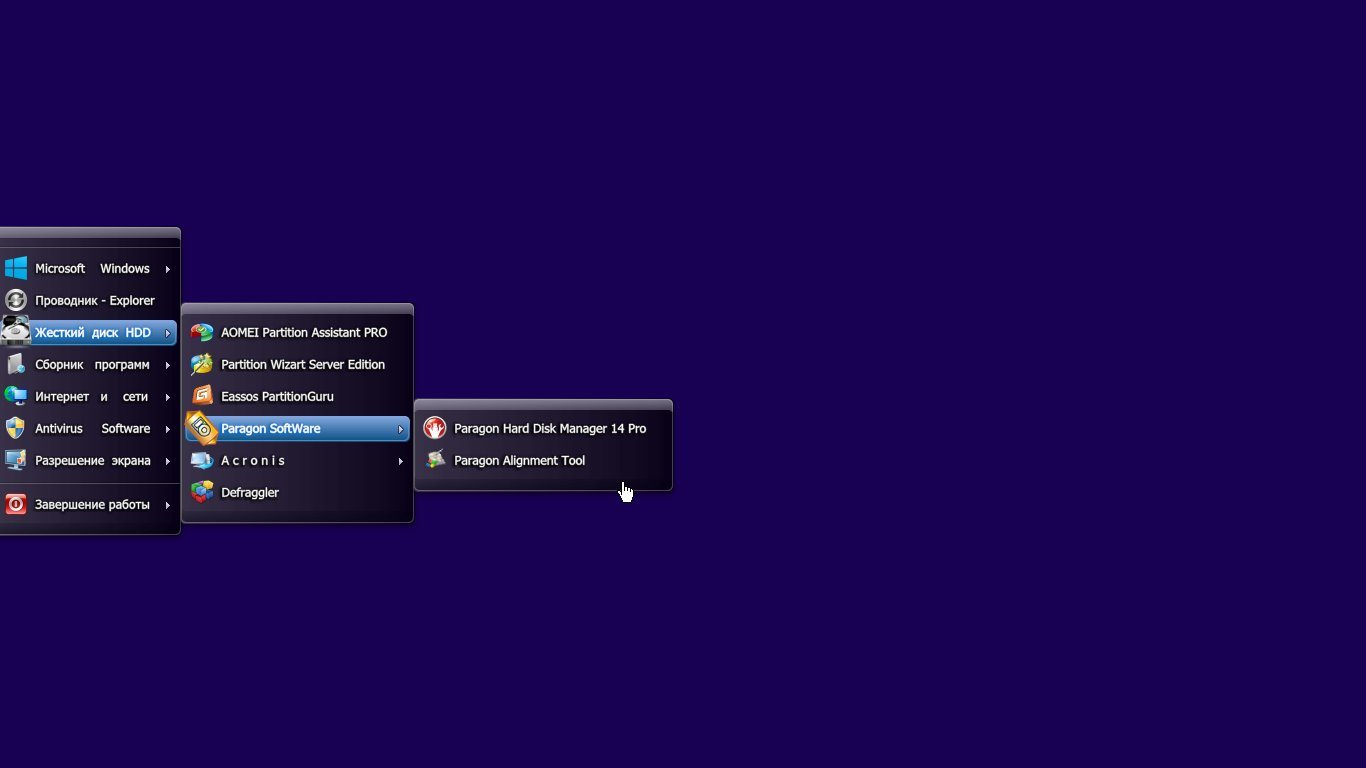Click the Acronis icon
This screenshot has width=1366, height=768.
(x=202, y=460)
